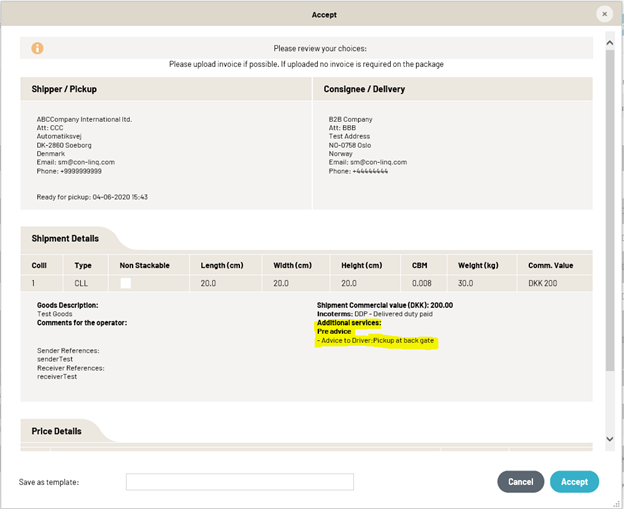Close the Accept dialog with the X icon
The width and height of the screenshot is (624, 509).
[604, 14]
